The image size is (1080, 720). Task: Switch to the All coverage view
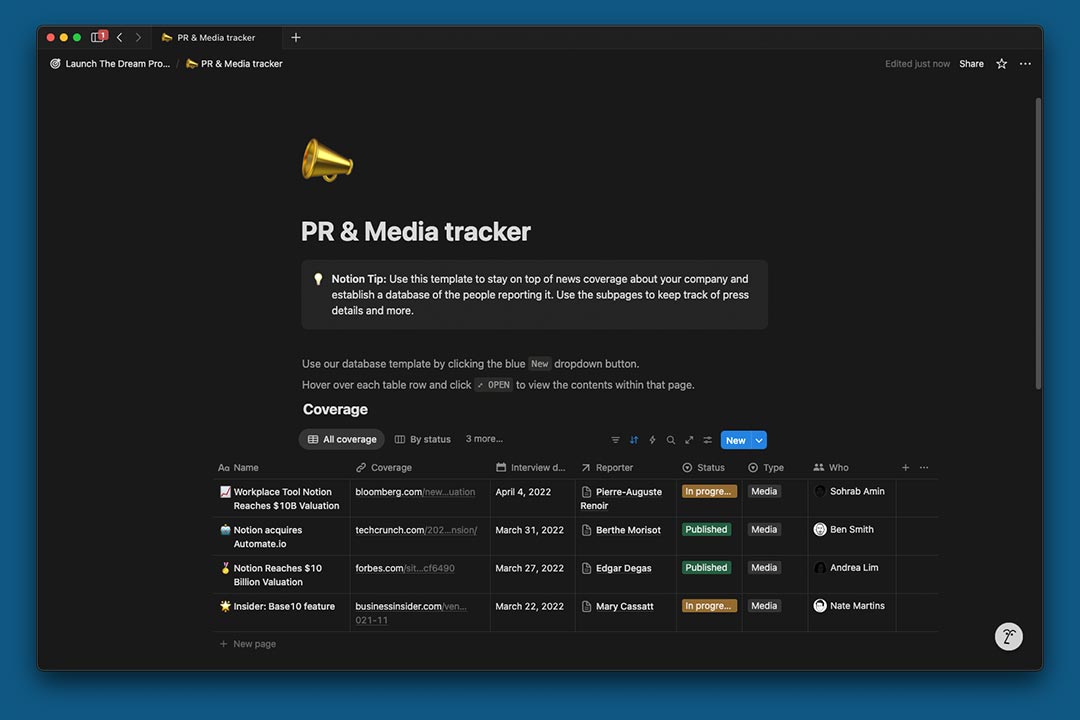tap(342, 440)
